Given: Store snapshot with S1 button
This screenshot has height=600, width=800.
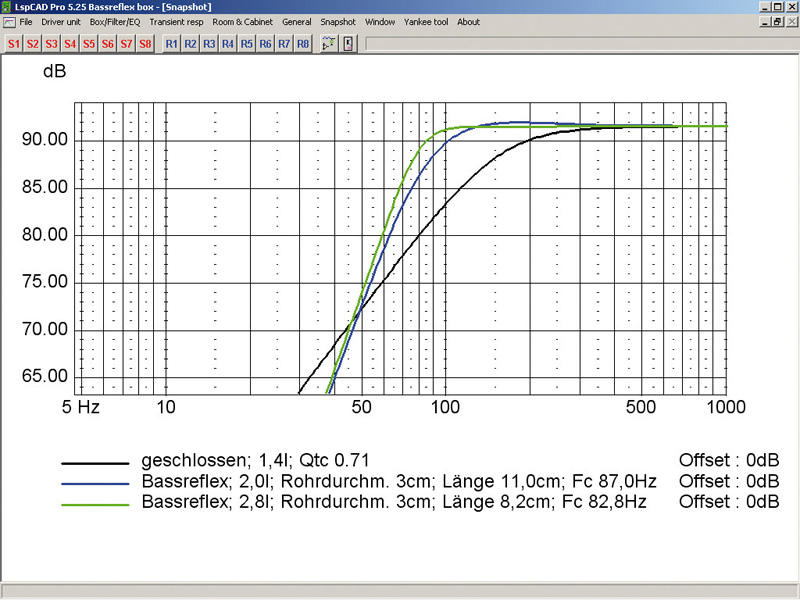Looking at the screenshot, I should click(x=14, y=44).
